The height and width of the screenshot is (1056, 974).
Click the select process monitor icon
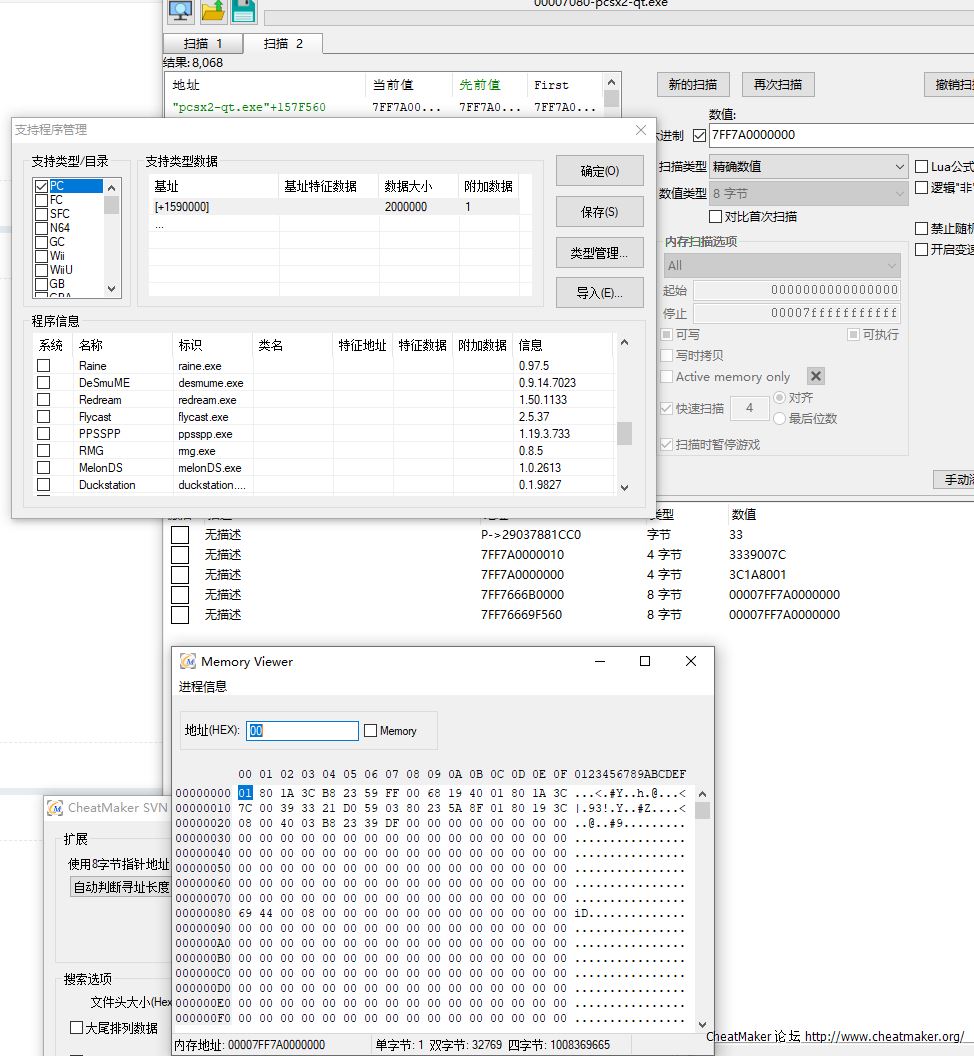click(x=180, y=11)
